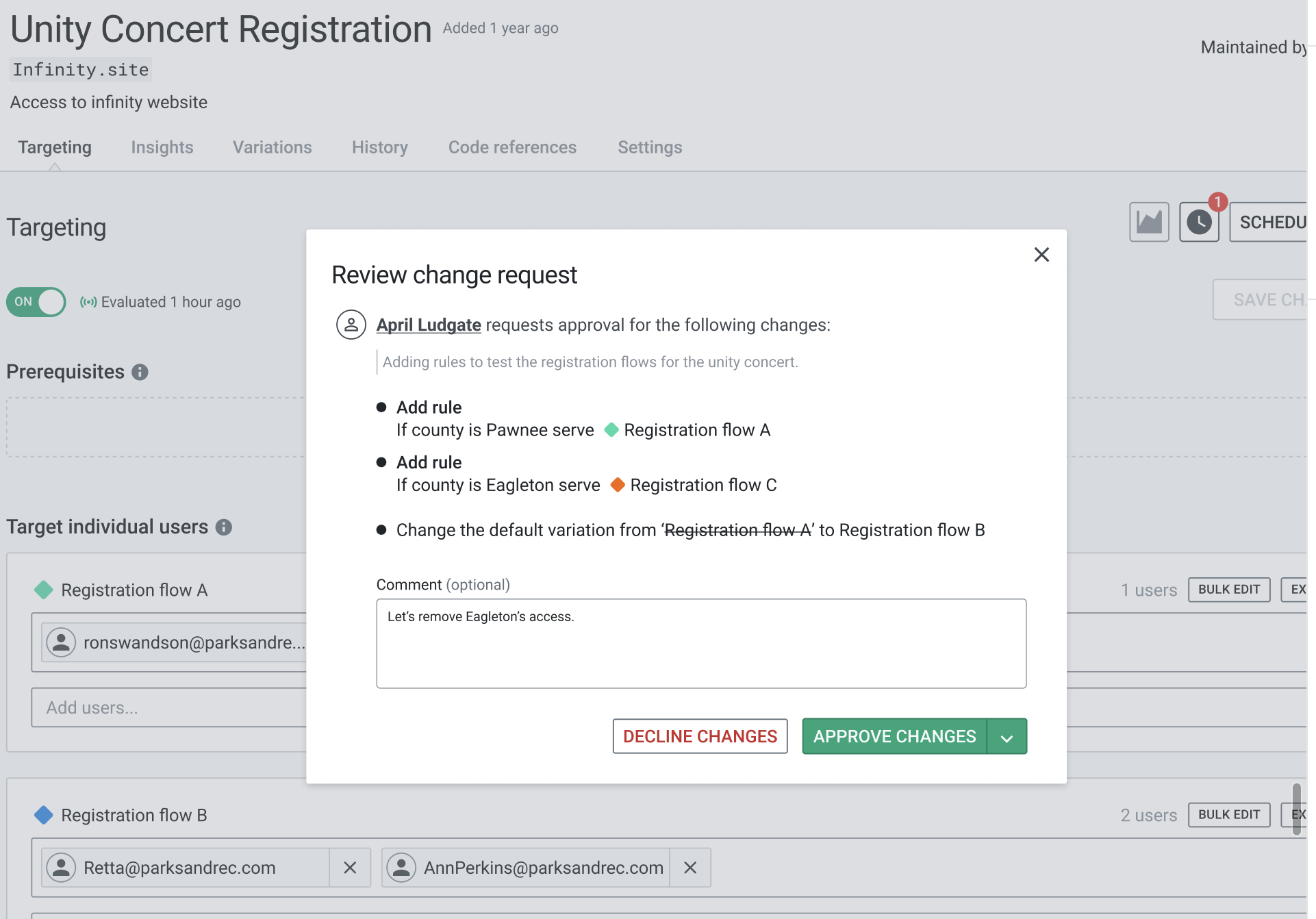Image resolution: width=1316 pixels, height=919 pixels.
Task: Open the Code references tab
Action: coord(512,147)
